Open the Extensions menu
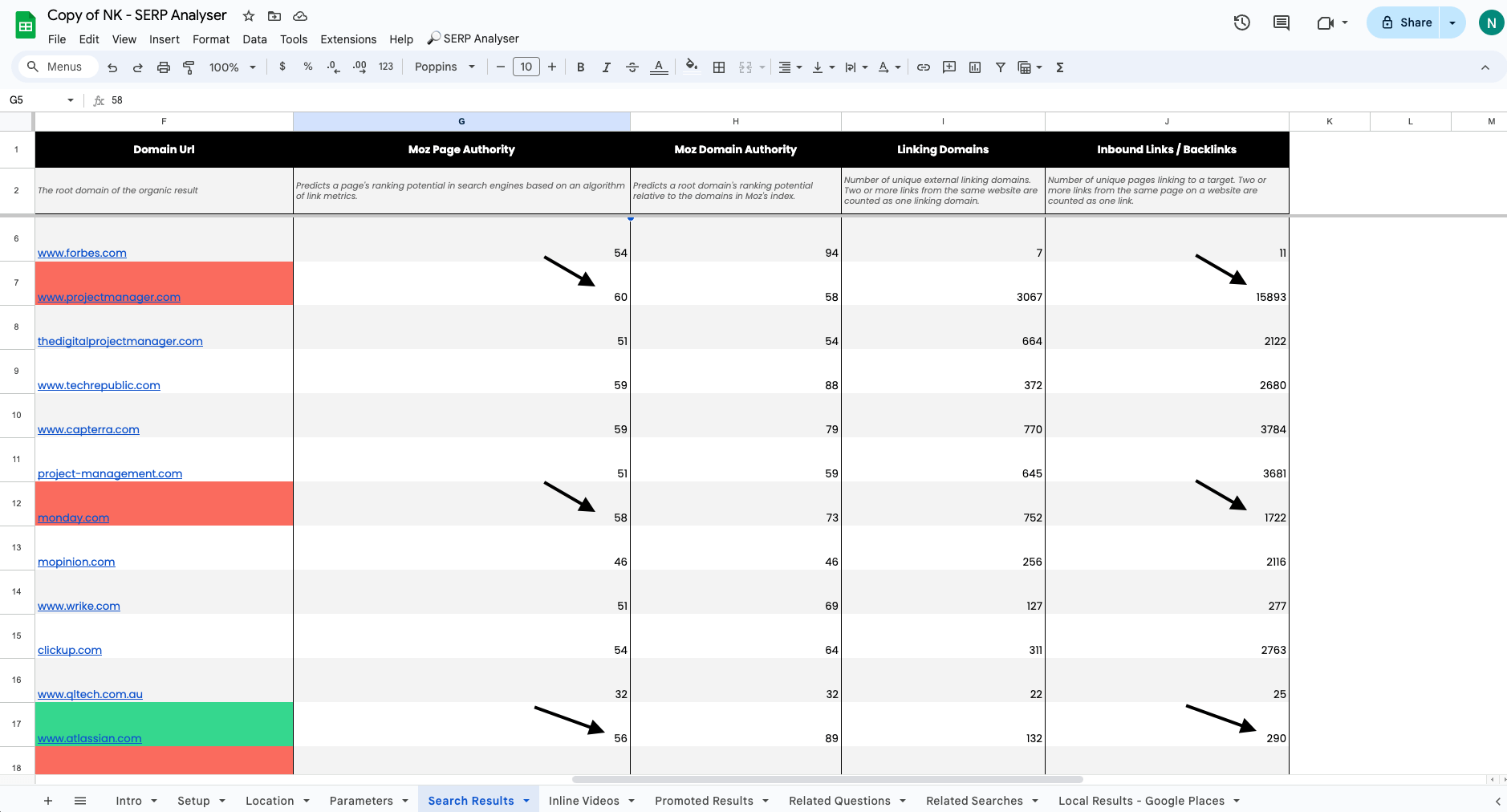This screenshot has width=1507, height=812. click(x=347, y=39)
